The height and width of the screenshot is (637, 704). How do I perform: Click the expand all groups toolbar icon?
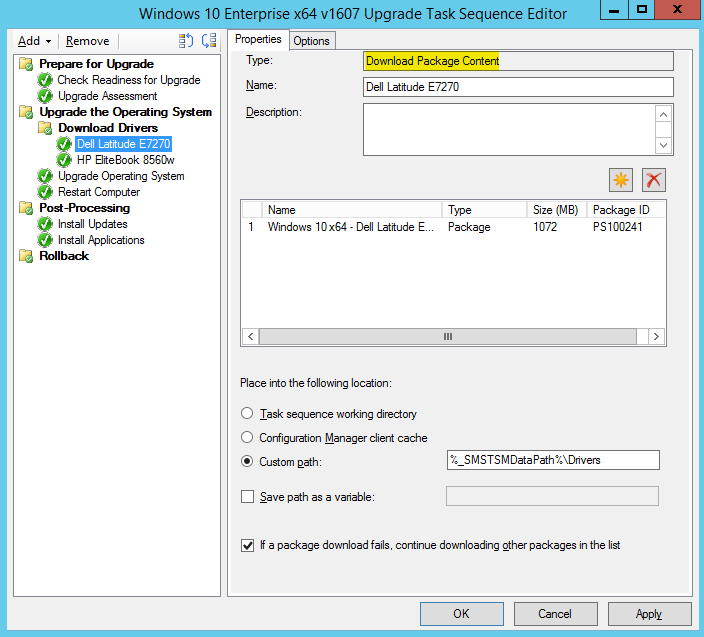click(185, 41)
